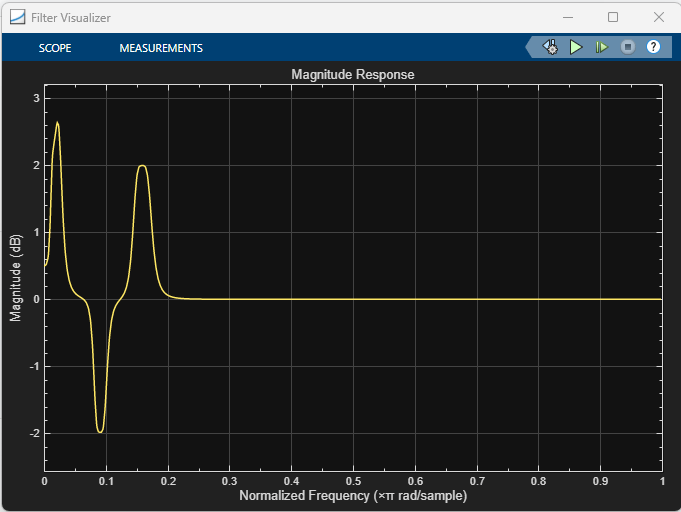Click the second peak at 2 dB

142,165
